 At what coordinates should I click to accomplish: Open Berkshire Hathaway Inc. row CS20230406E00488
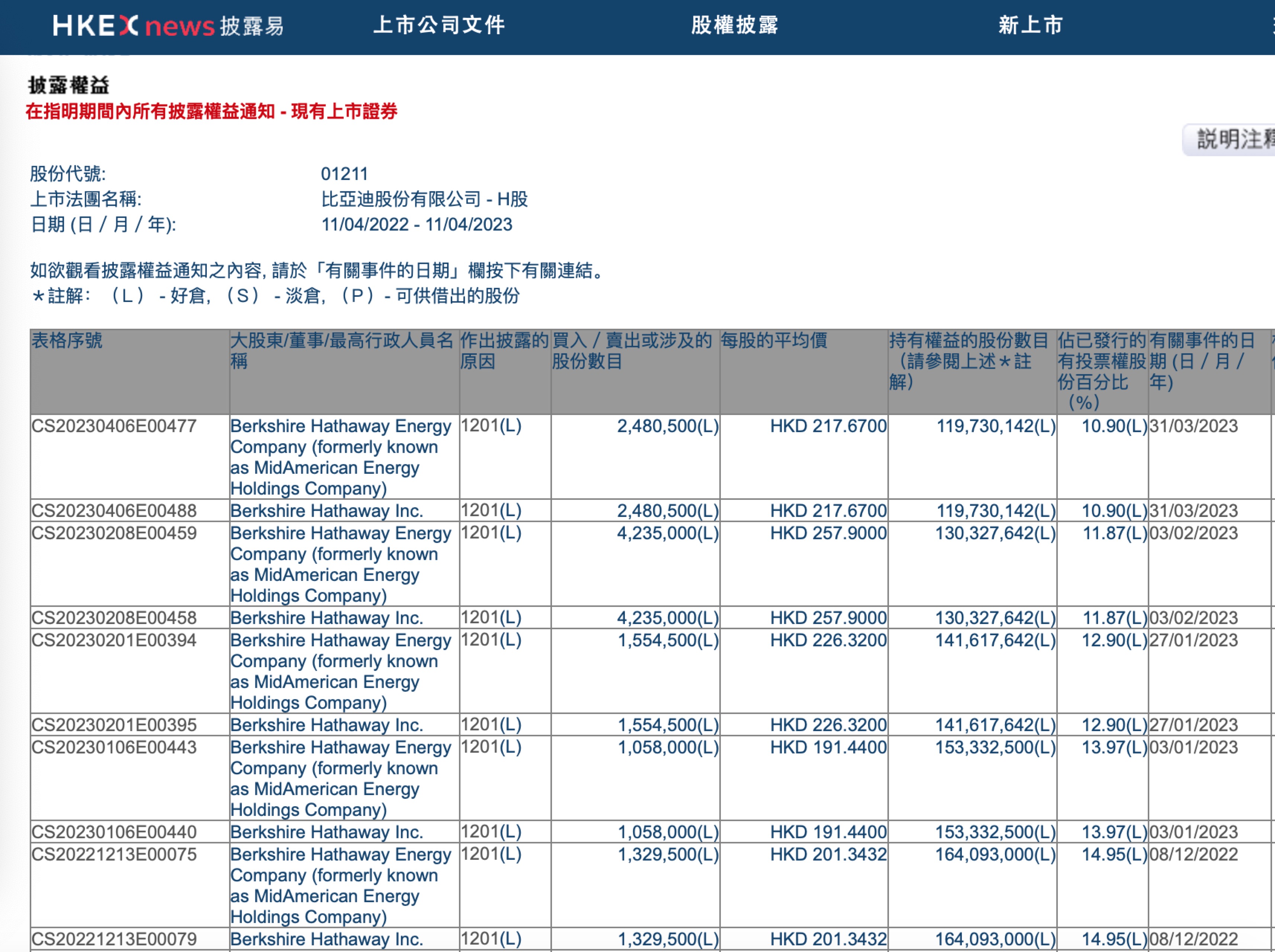tap(326, 511)
